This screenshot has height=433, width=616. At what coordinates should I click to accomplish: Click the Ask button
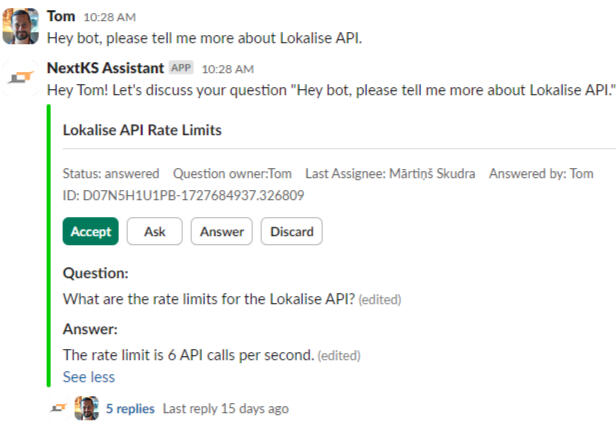155,231
